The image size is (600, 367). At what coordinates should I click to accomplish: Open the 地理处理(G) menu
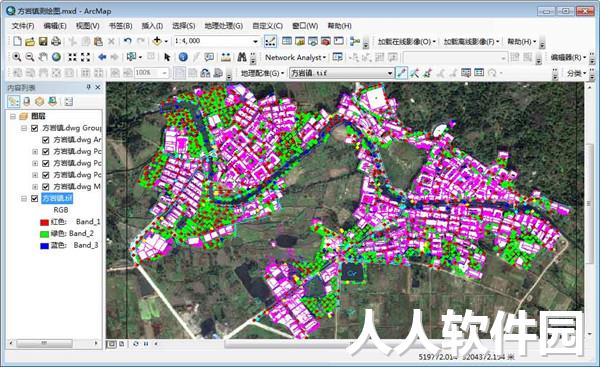[x=223, y=26]
